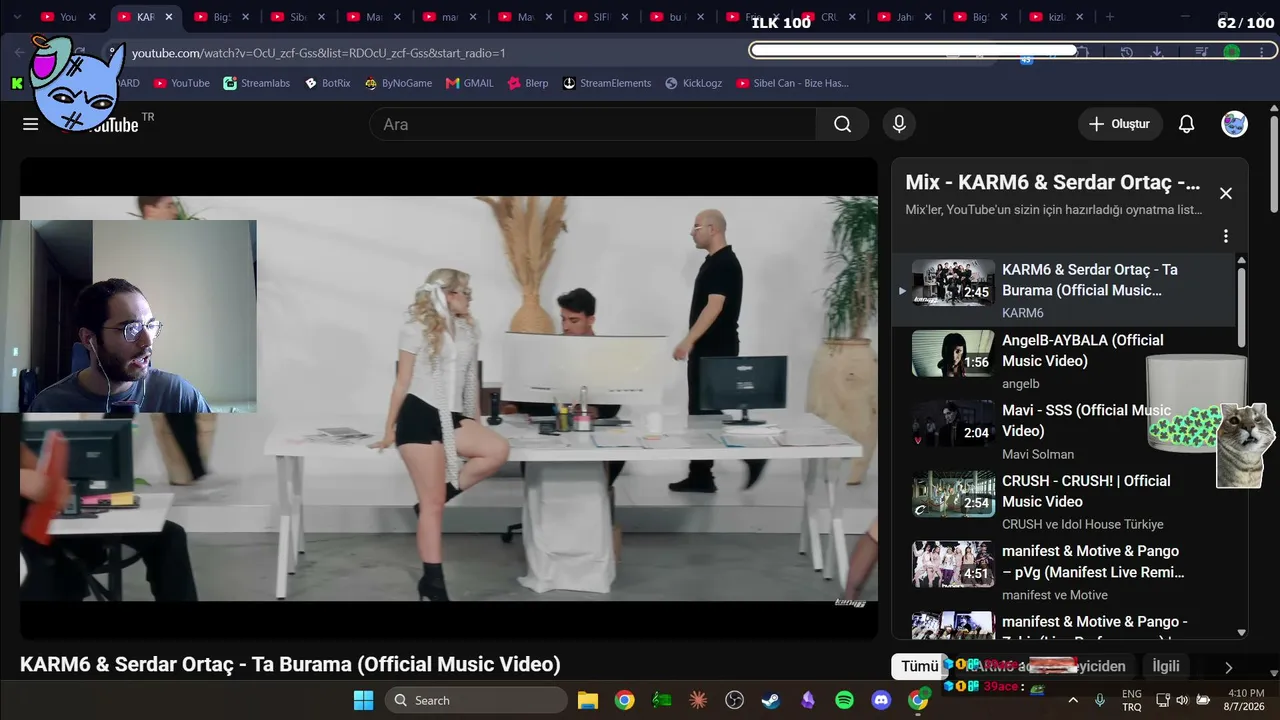Click the video title Ta Burama heading
1280x720 pixels.
[x=290, y=665]
